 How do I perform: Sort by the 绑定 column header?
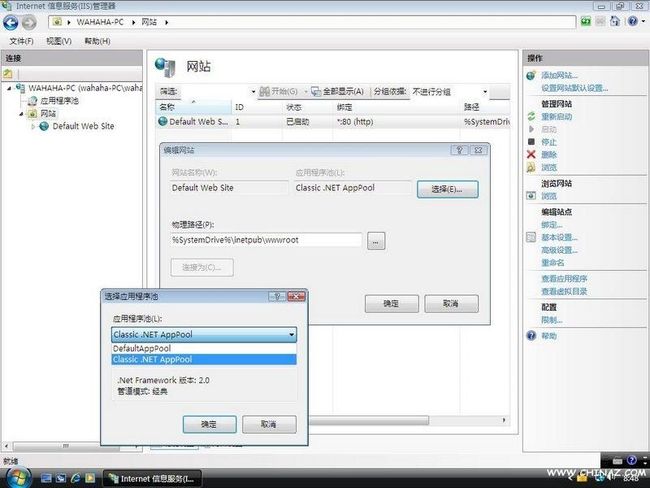396,107
